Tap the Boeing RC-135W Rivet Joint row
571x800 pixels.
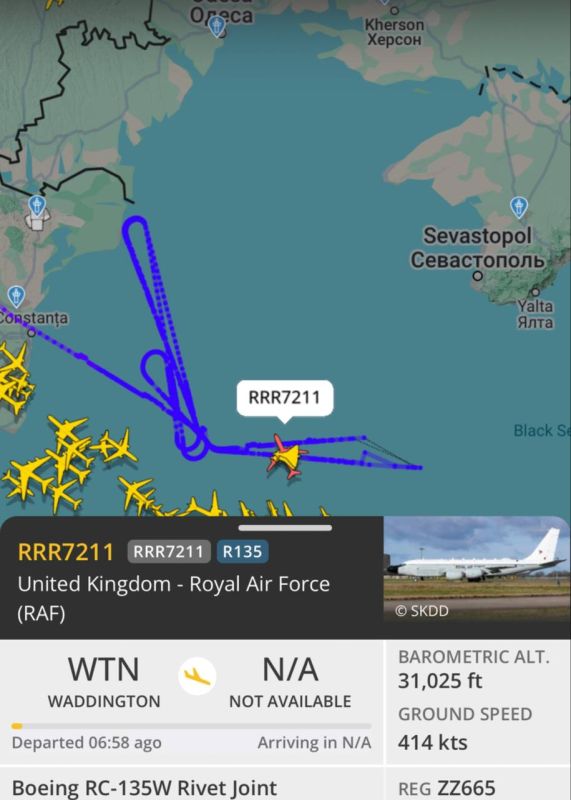144,788
